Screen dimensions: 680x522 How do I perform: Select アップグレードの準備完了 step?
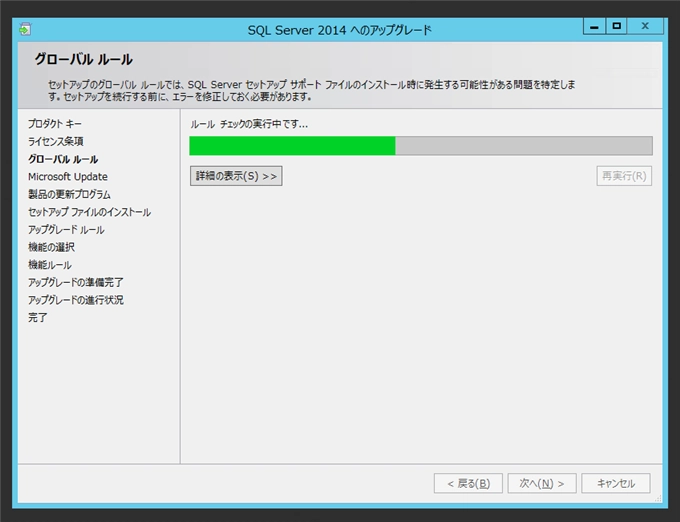pyautogui.click(x=75, y=283)
